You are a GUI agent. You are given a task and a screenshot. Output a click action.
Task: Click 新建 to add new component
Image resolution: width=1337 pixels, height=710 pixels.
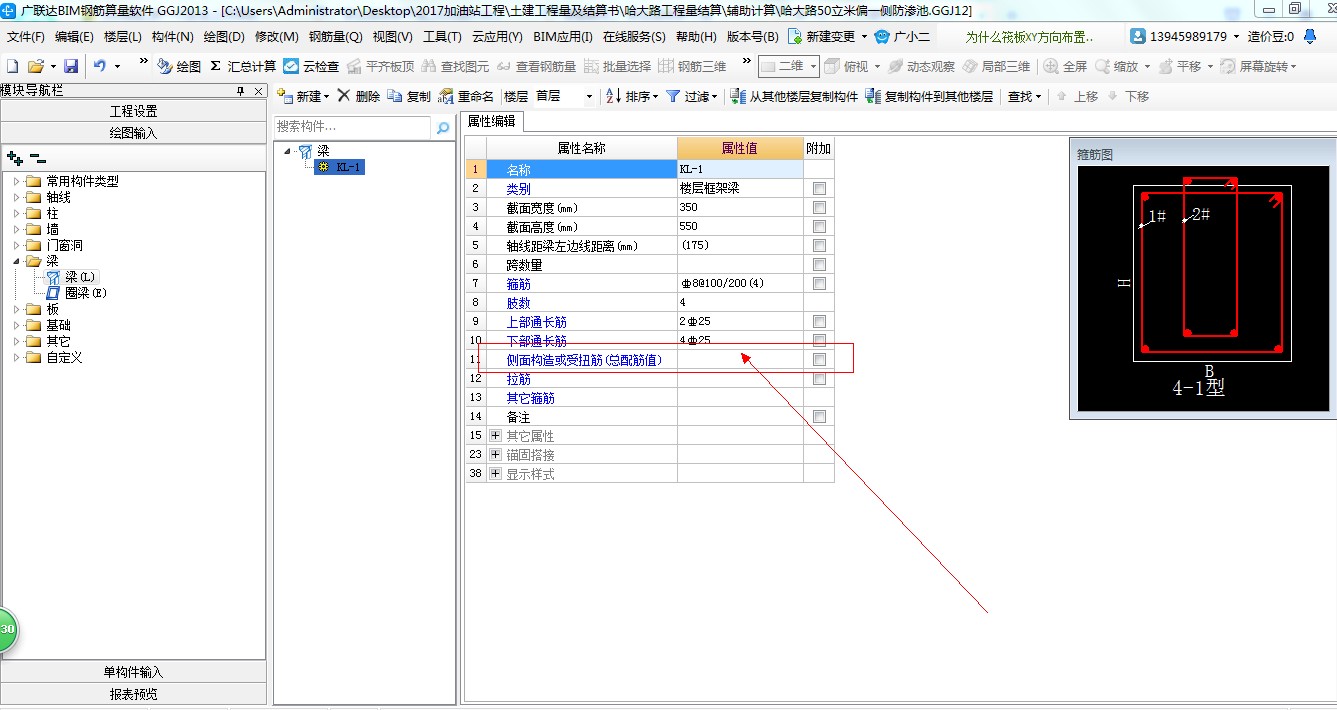[303, 96]
